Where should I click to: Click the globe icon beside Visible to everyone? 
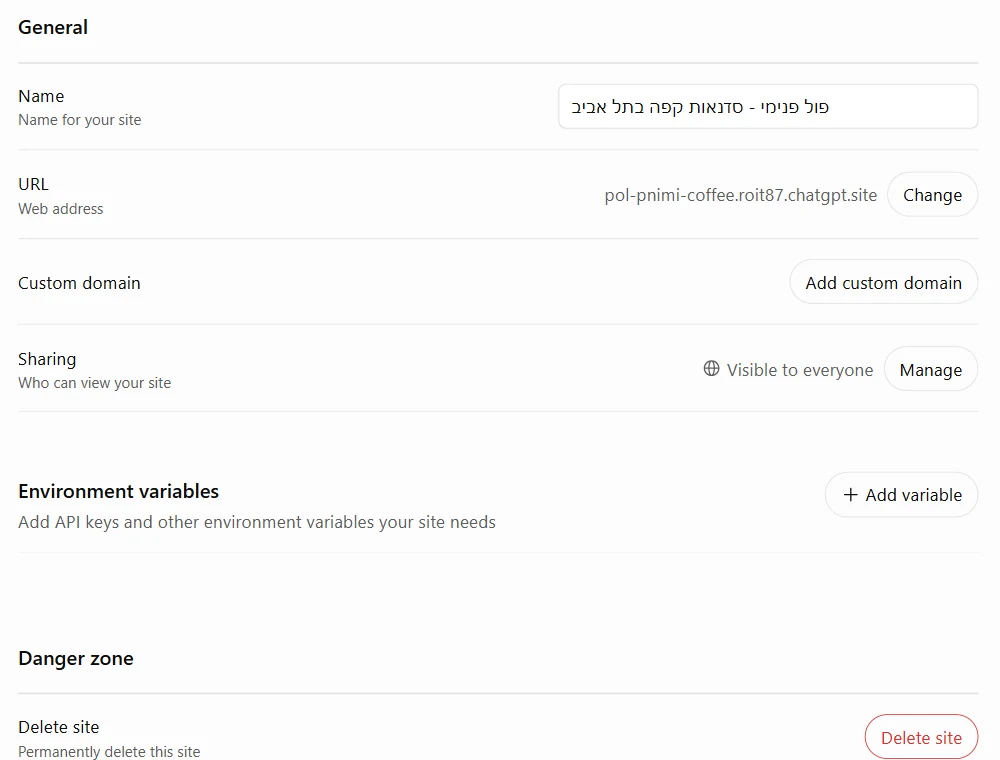[711, 369]
